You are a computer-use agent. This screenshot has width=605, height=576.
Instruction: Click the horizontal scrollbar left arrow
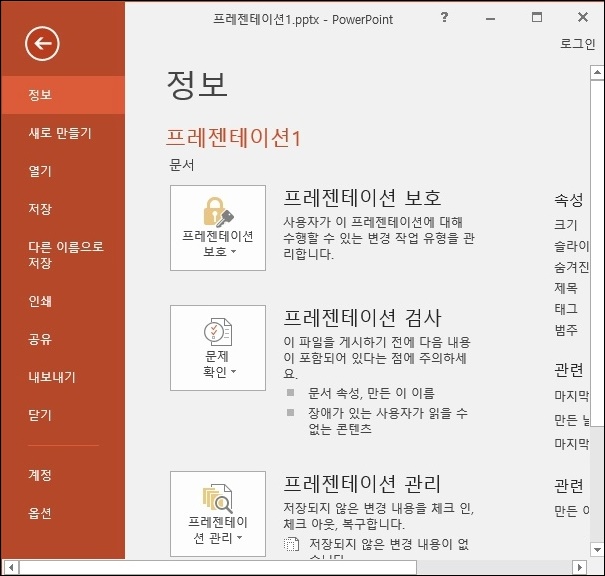[x=11, y=567]
